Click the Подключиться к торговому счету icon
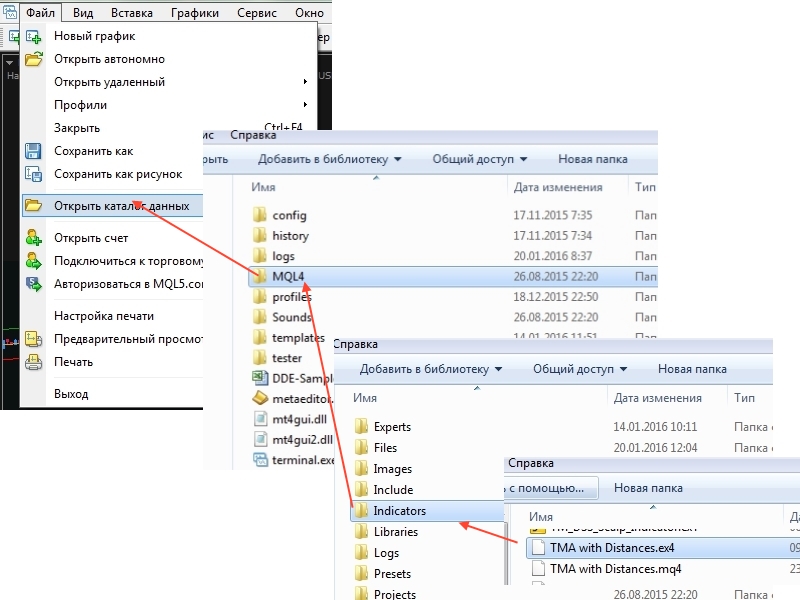800x600 pixels. (x=34, y=261)
